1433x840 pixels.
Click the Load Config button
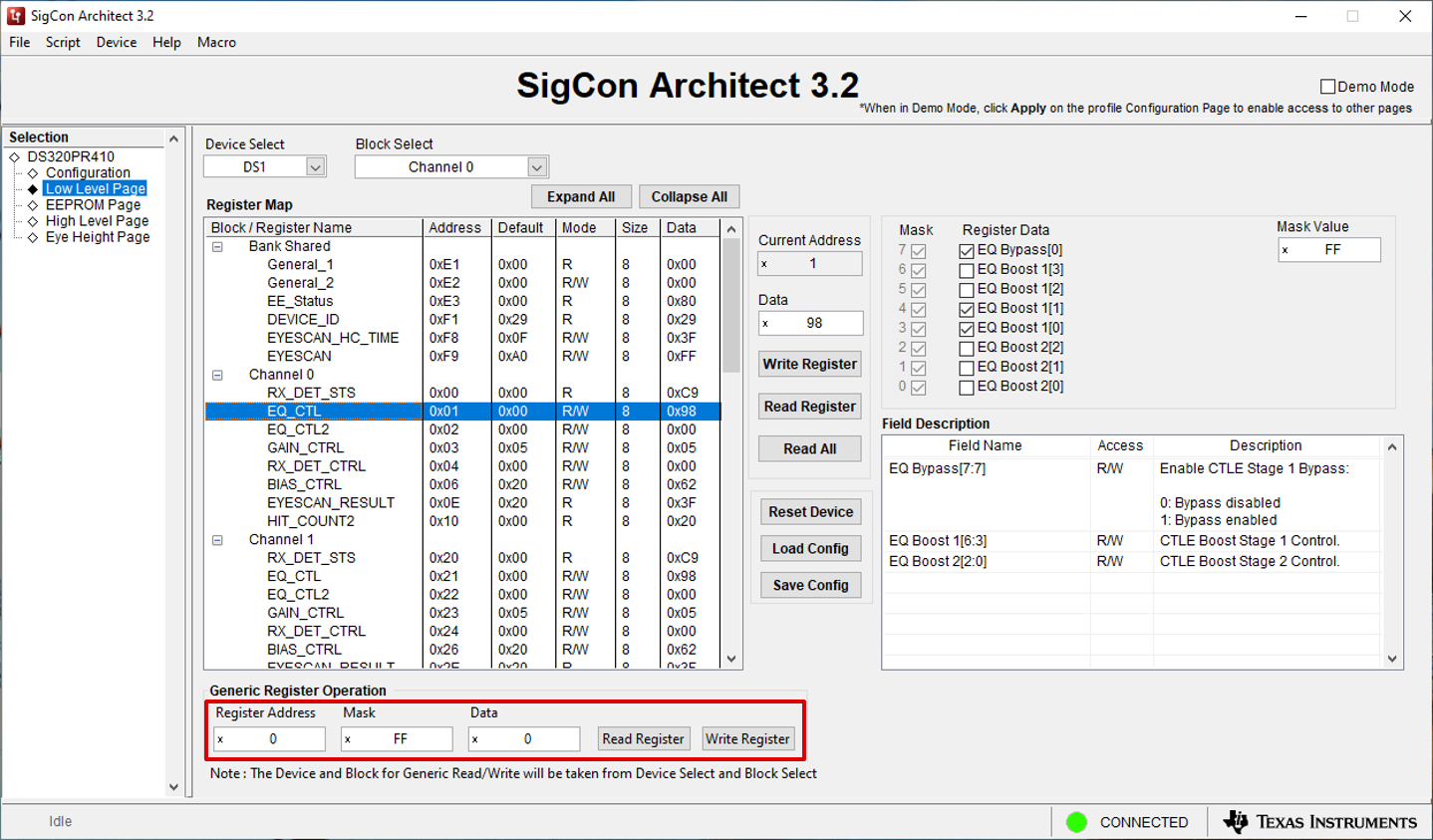pyautogui.click(x=811, y=549)
